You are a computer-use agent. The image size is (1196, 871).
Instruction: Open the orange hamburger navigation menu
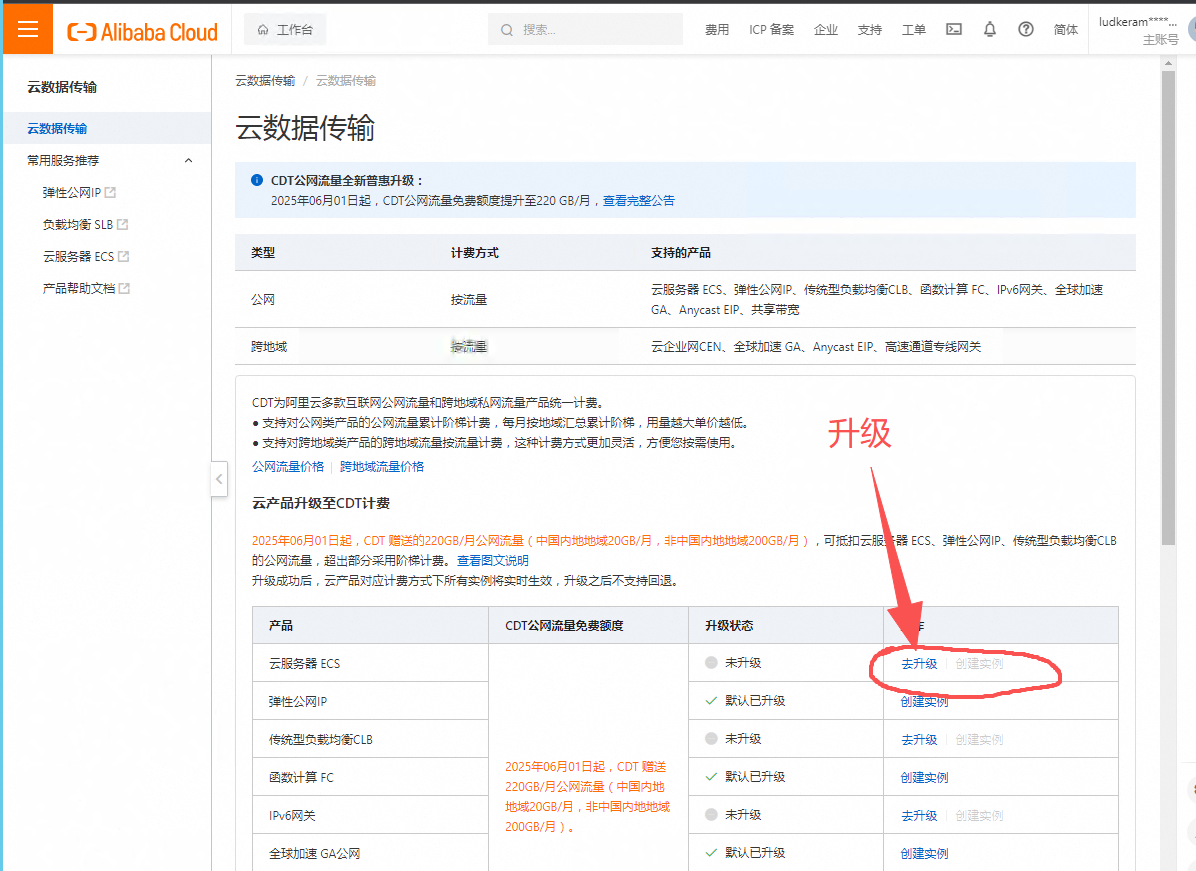pos(27,30)
